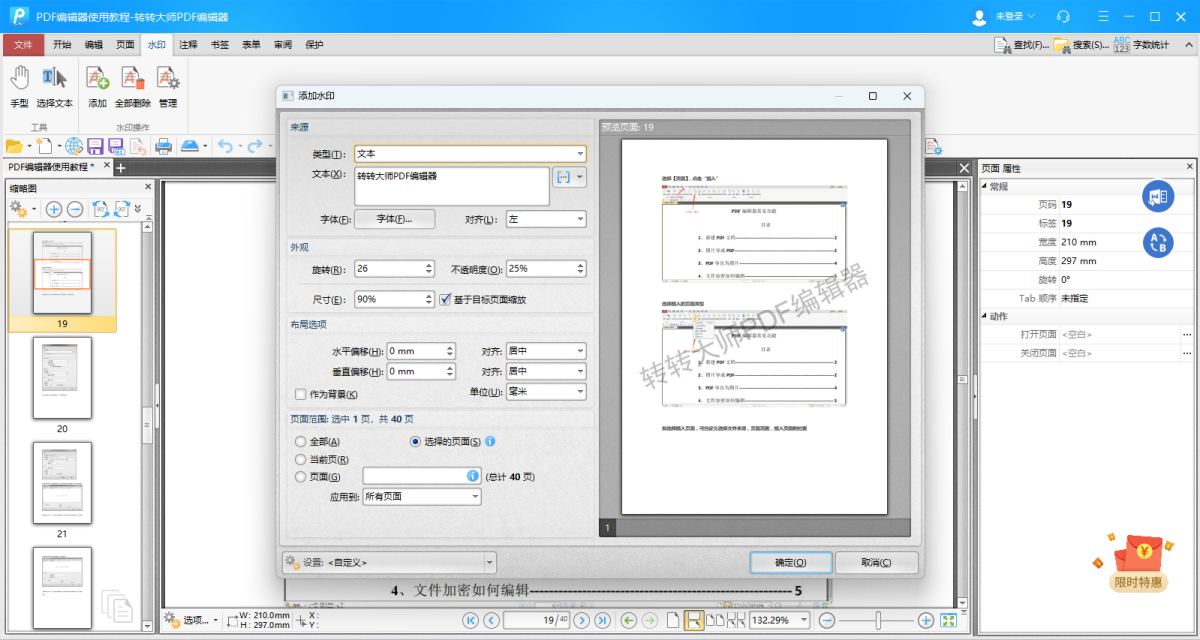Click the 全部删除 watermark icon
This screenshot has height=640, width=1200.
pos(132,79)
